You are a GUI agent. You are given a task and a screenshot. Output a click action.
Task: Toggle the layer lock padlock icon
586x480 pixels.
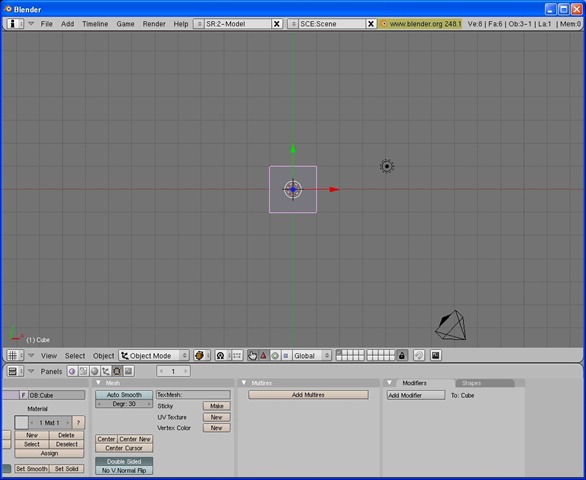click(402, 355)
